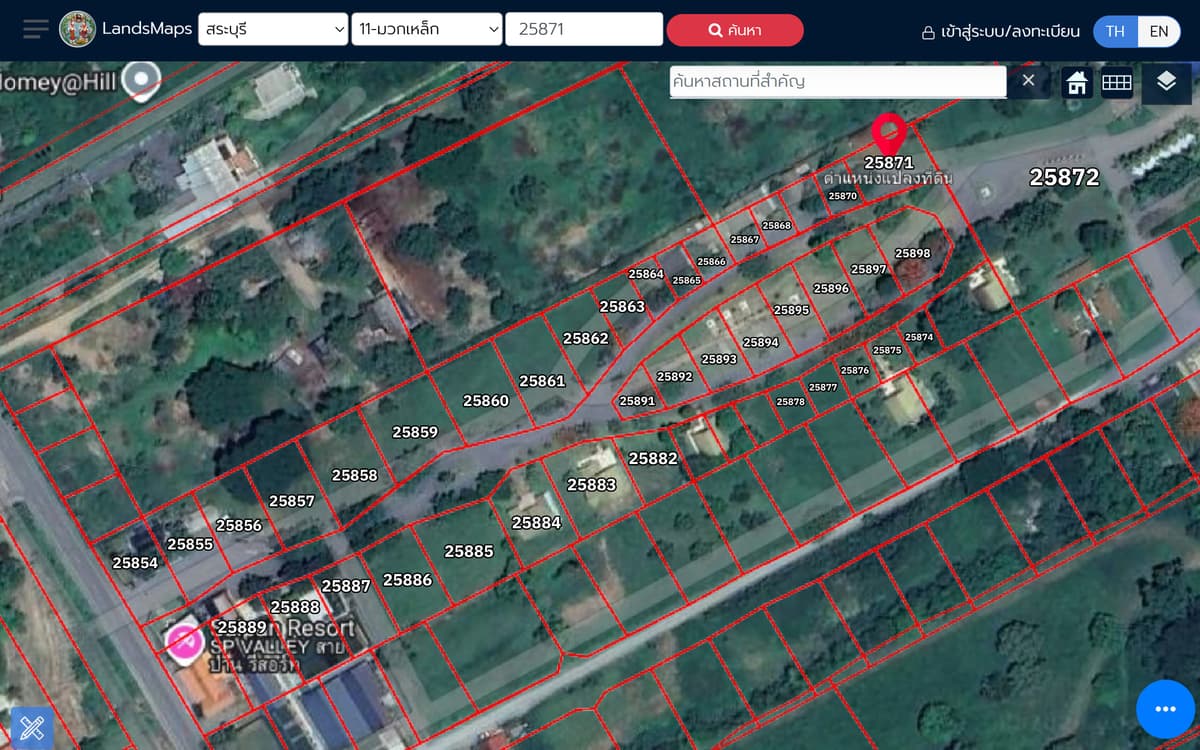
Task: Click the home icon on the map toolbar
Action: click(x=1076, y=82)
